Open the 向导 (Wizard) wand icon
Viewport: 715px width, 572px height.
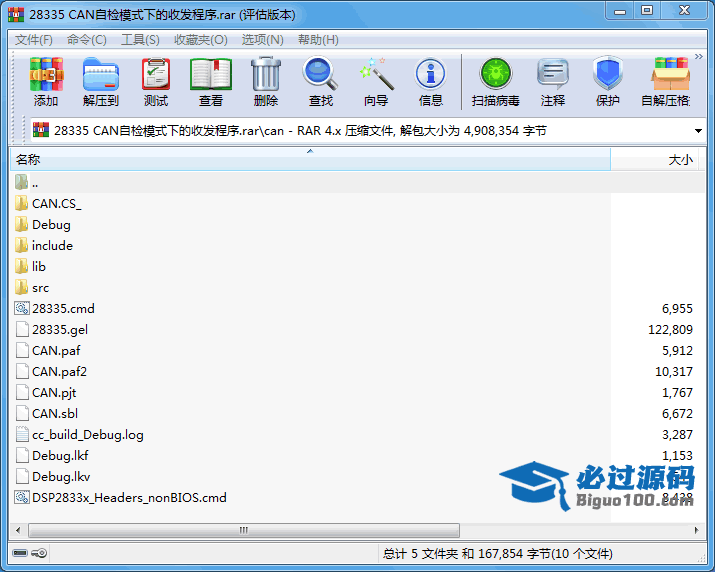coord(376,82)
